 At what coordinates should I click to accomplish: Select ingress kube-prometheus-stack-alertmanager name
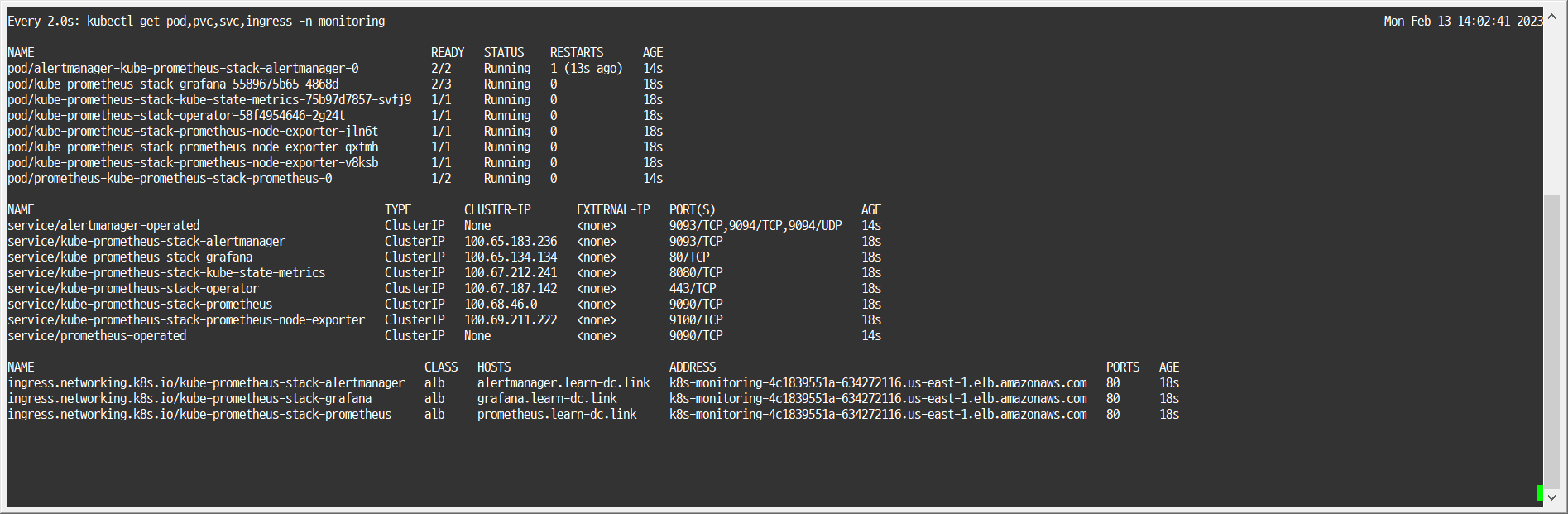(x=206, y=383)
